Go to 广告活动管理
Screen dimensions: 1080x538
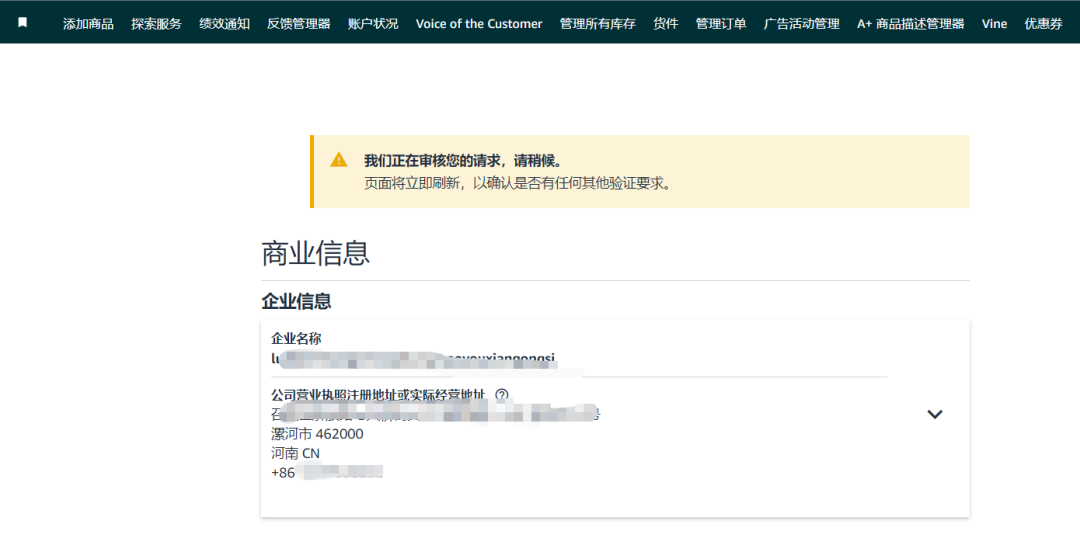point(802,24)
